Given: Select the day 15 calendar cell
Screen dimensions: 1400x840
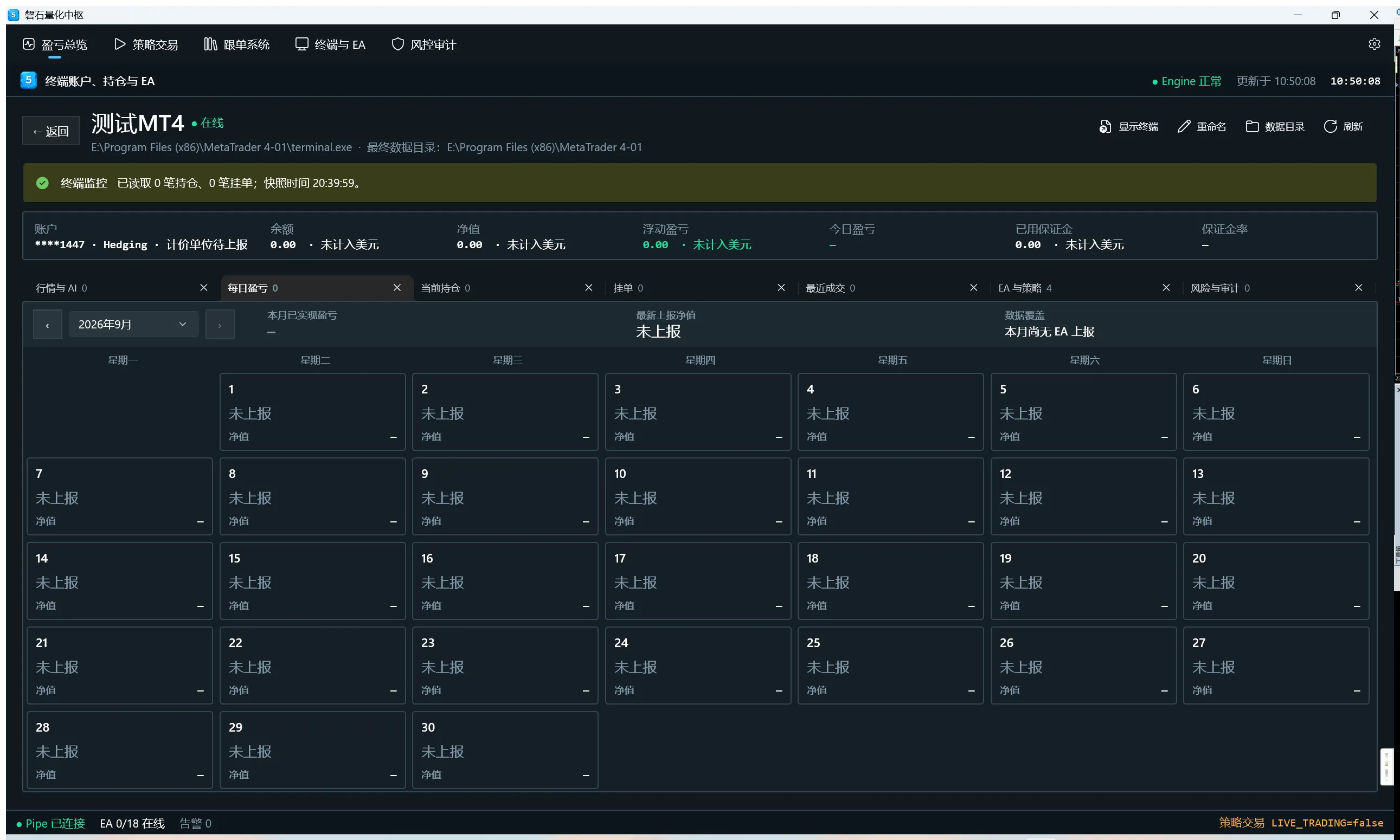Looking at the screenshot, I should click(313, 581).
